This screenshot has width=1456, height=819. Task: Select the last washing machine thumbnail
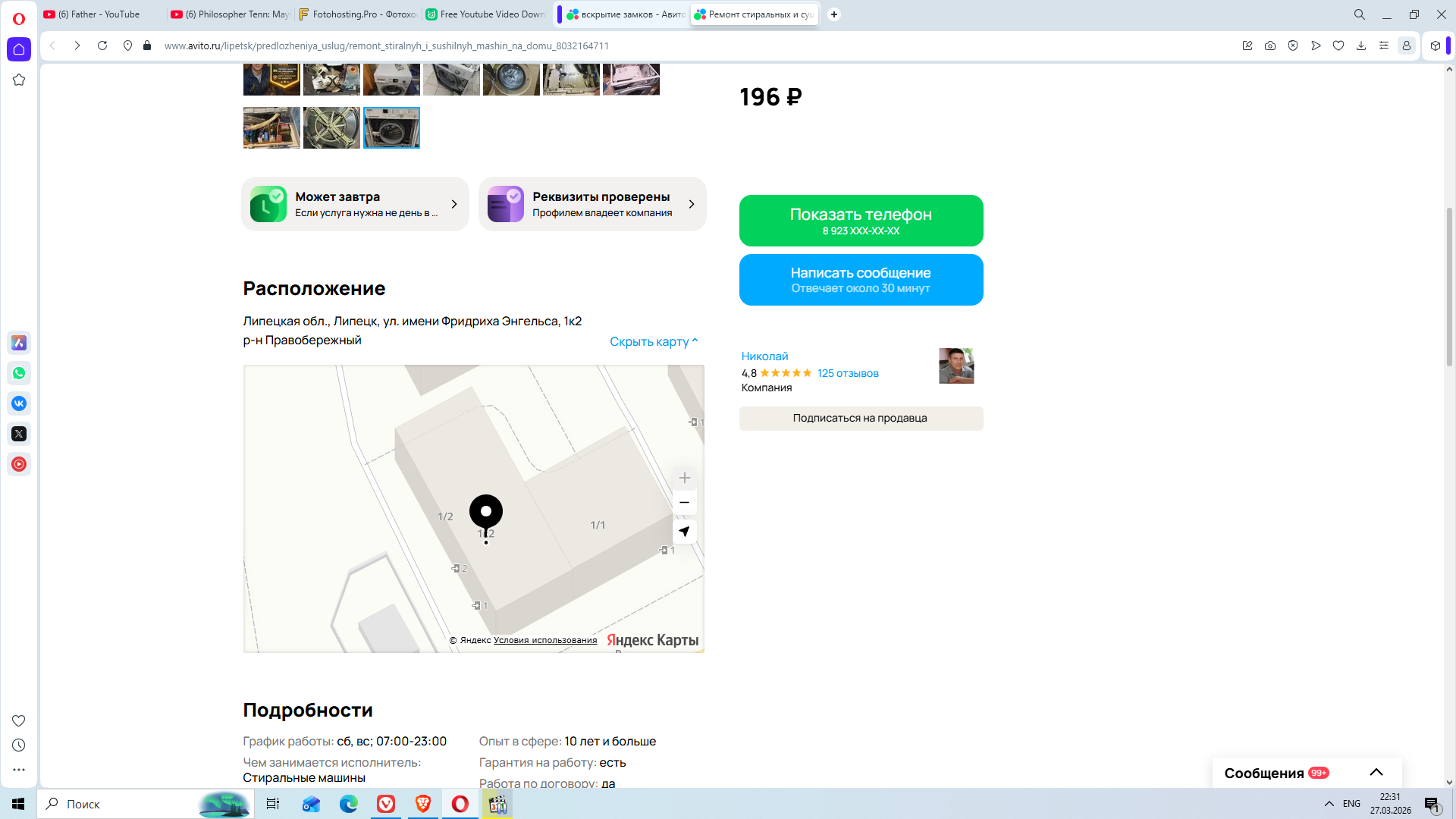click(391, 127)
